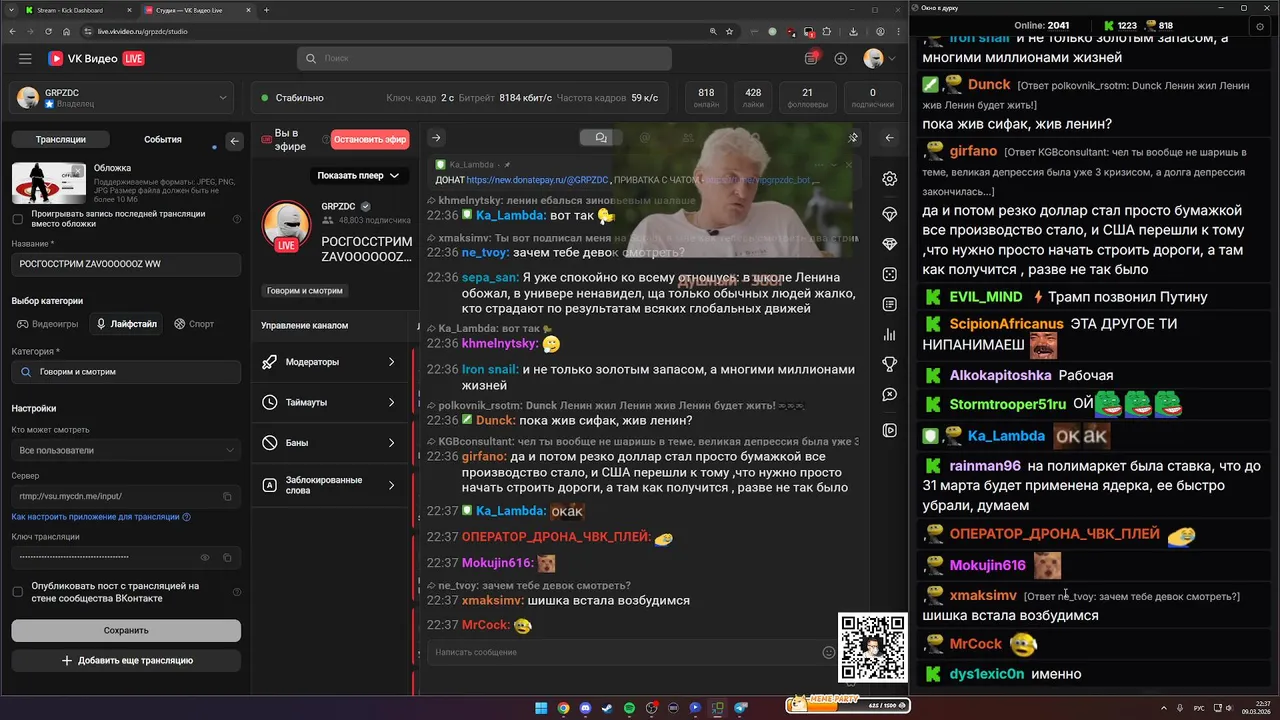Click the Остановить эфир button

point(370,140)
